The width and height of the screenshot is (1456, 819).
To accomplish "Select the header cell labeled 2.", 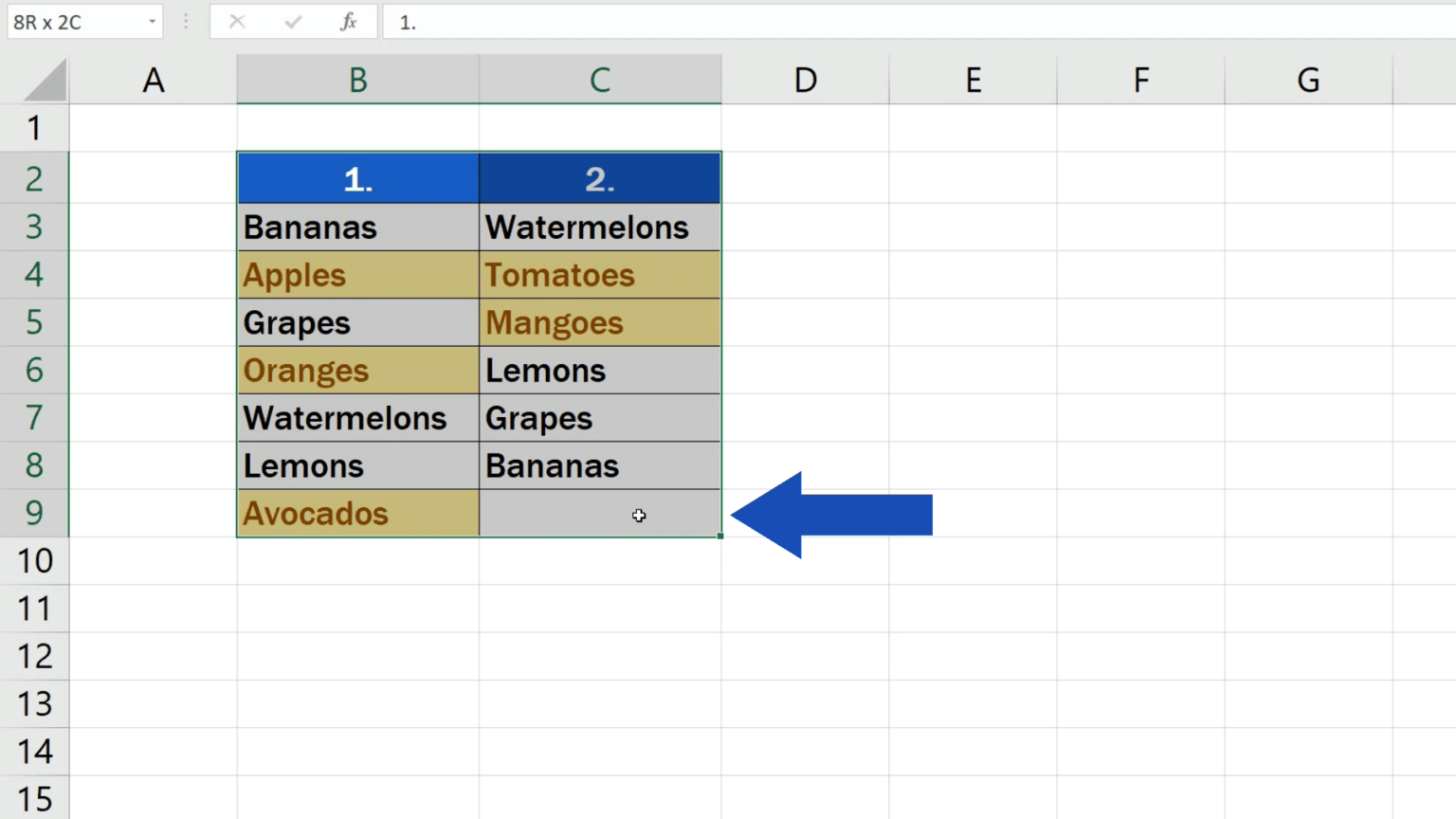I will tap(600, 178).
